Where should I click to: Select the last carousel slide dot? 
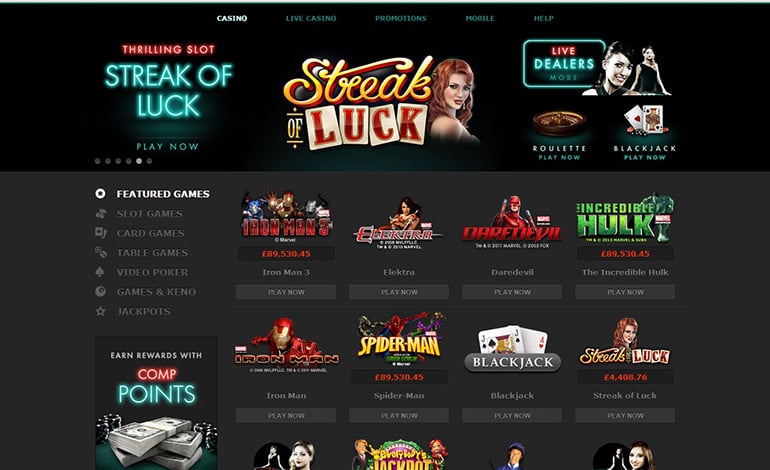click(x=149, y=161)
